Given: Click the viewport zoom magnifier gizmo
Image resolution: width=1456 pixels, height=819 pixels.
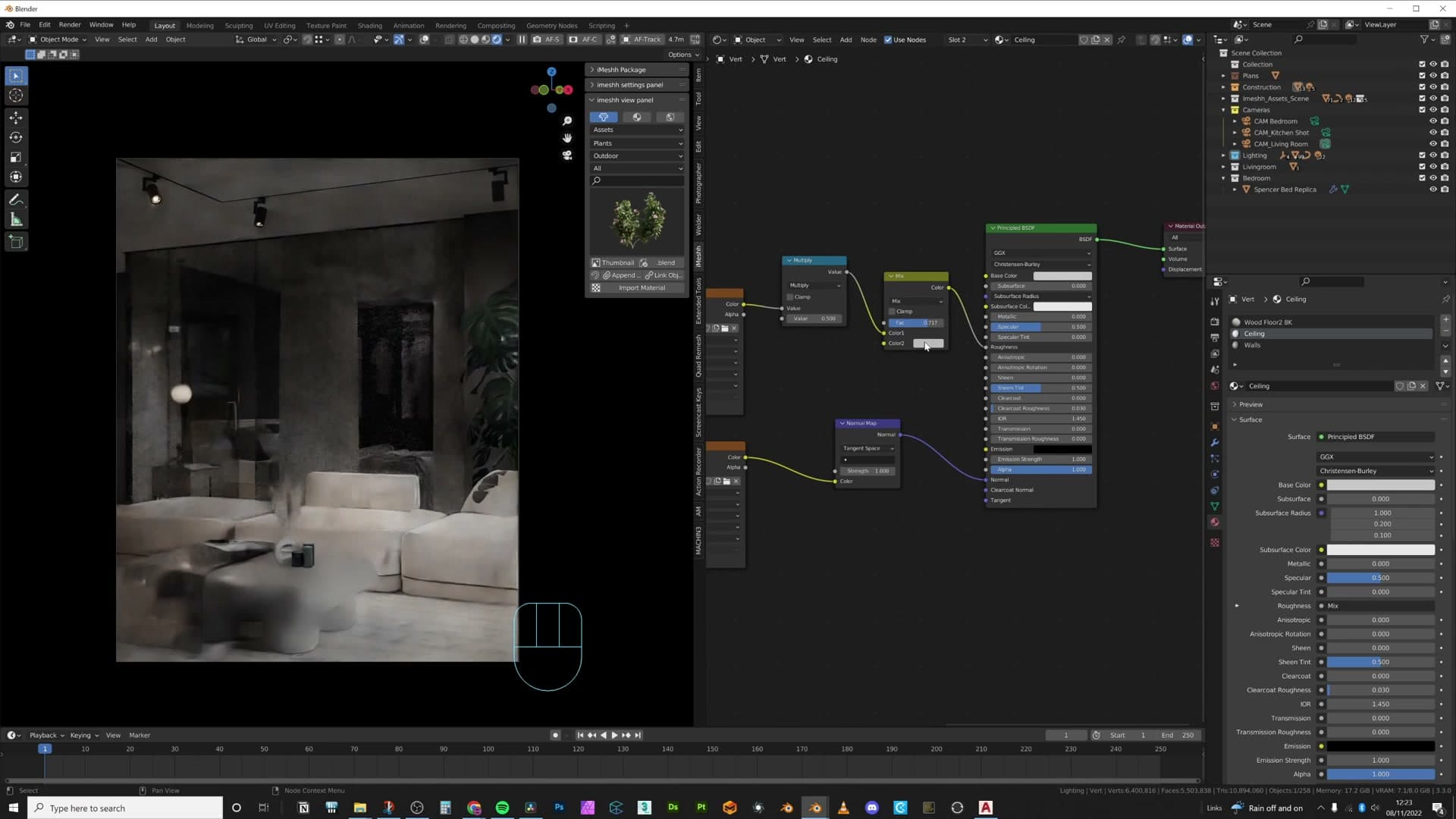Looking at the screenshot, I should click(x=567, y=121).
